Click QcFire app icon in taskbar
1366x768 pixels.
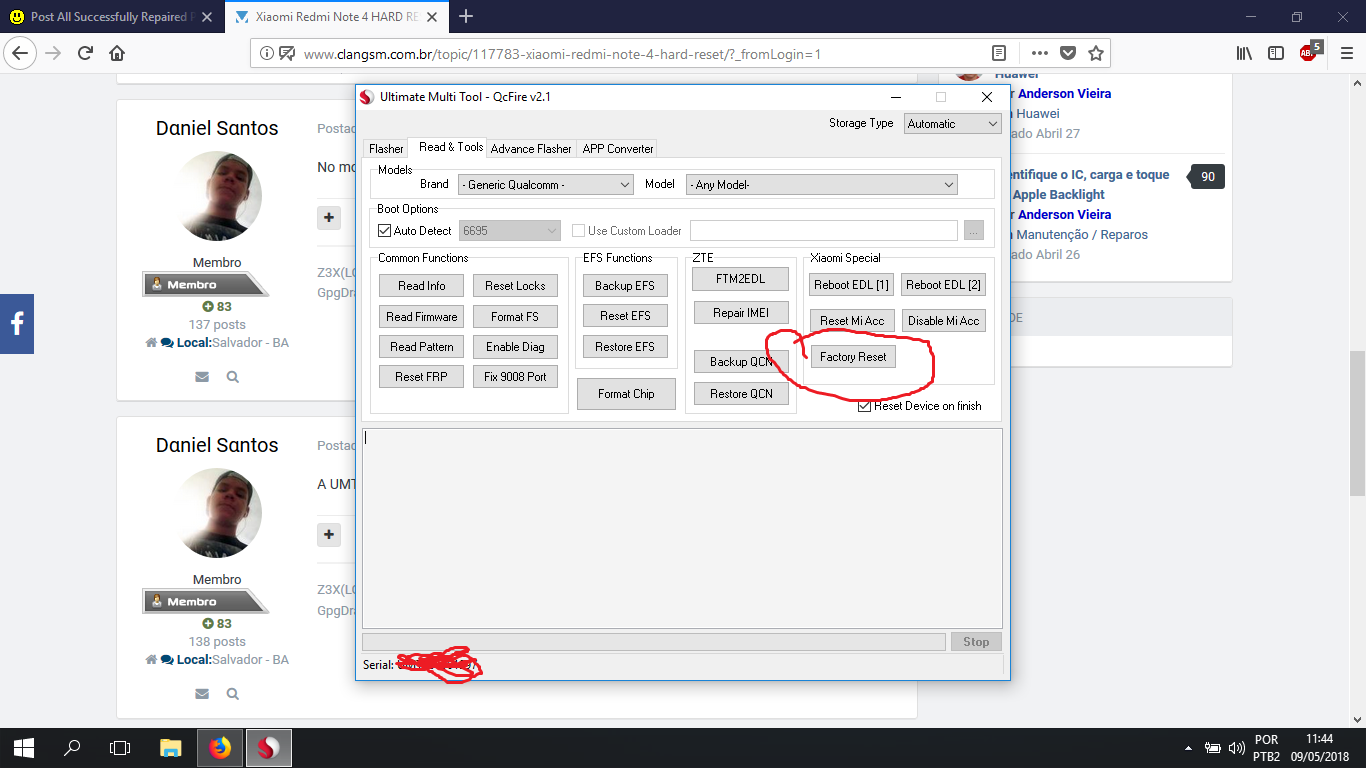click(x=268, y=747)
